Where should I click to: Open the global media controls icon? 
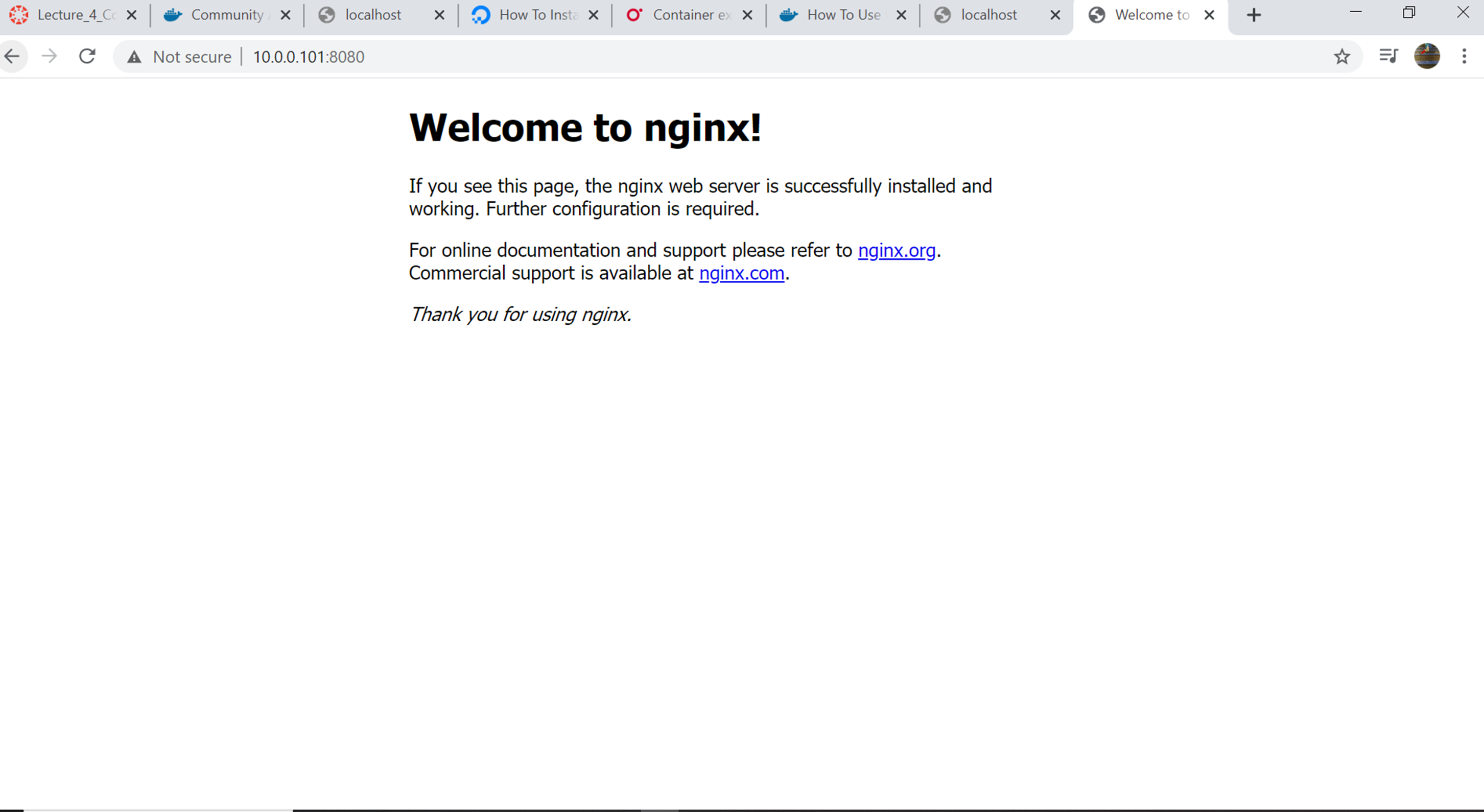[1388, 56]
